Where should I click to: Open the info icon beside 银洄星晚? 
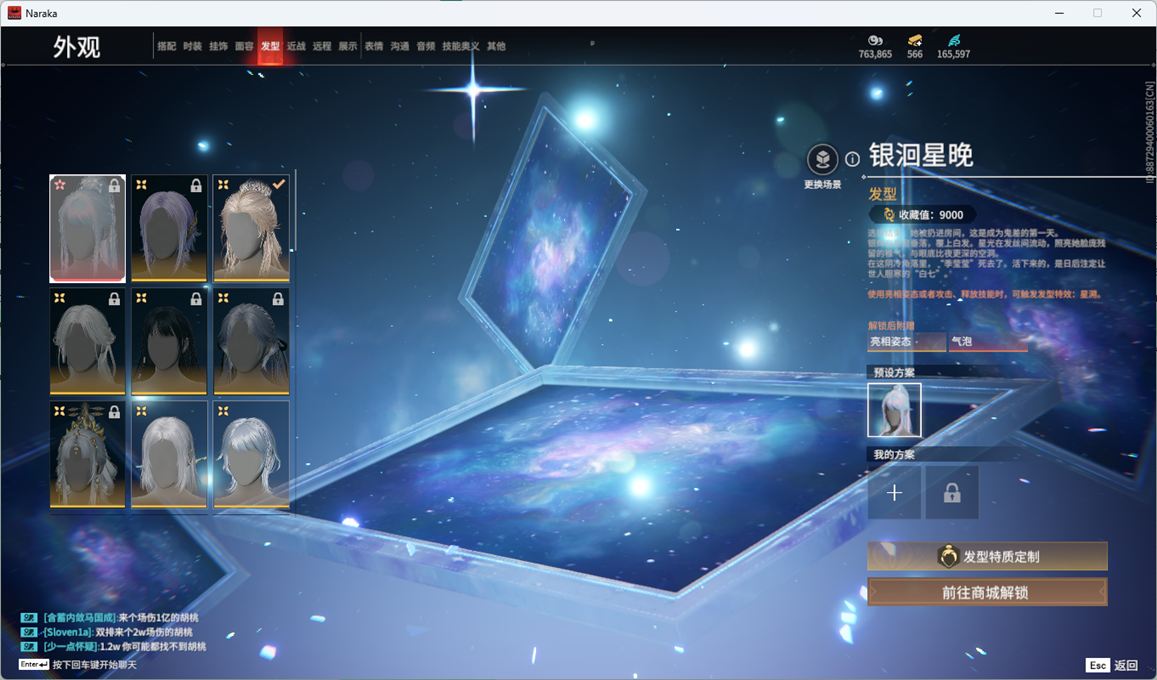pyautogui.click(x=852, y=159)
